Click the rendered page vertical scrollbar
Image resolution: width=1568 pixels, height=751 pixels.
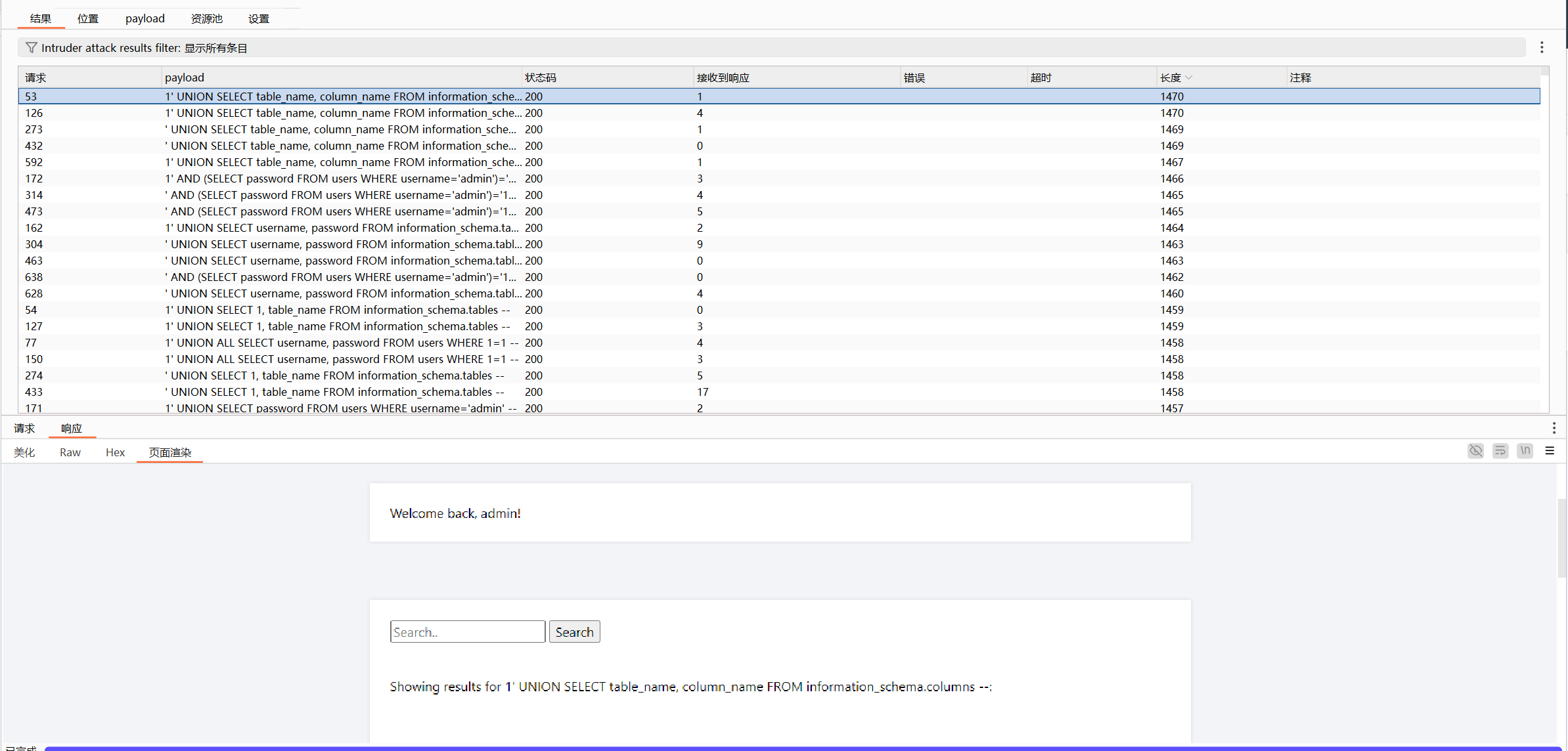coord(1561,538)
